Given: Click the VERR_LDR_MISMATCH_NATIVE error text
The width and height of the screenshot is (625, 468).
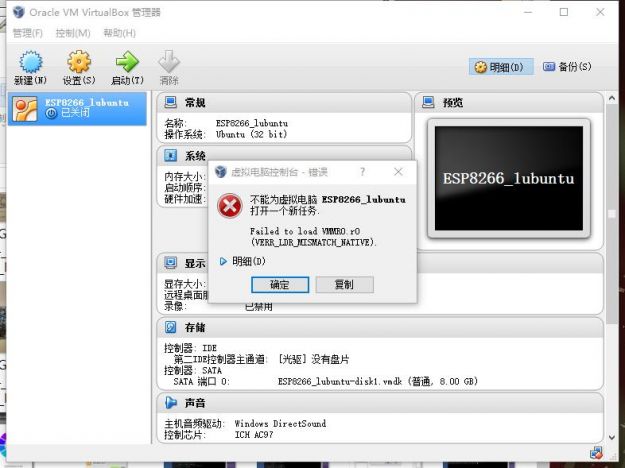Looking at the screenshot, I should pos(313,242).
